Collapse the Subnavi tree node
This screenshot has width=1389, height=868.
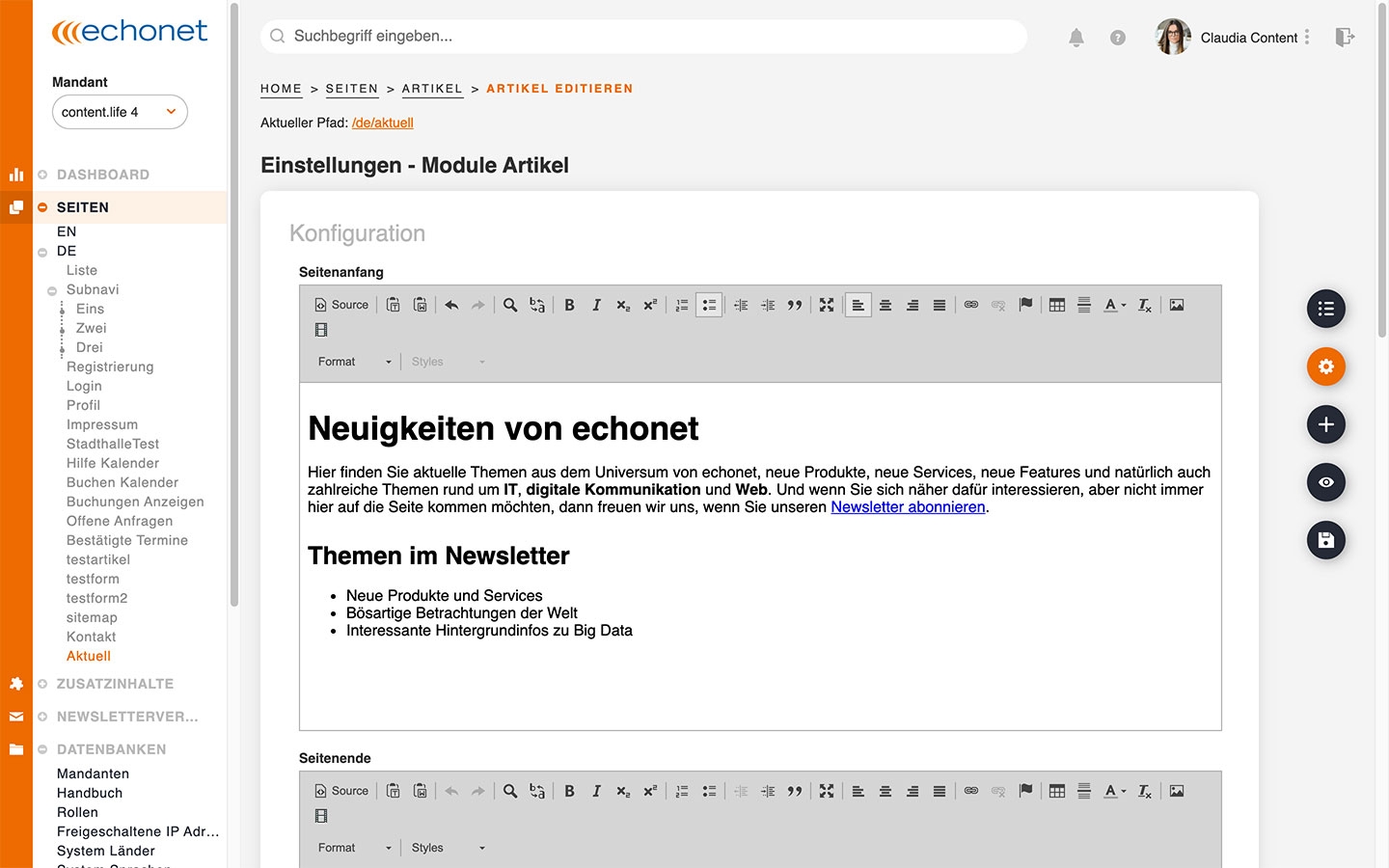(x=52, y=290)
